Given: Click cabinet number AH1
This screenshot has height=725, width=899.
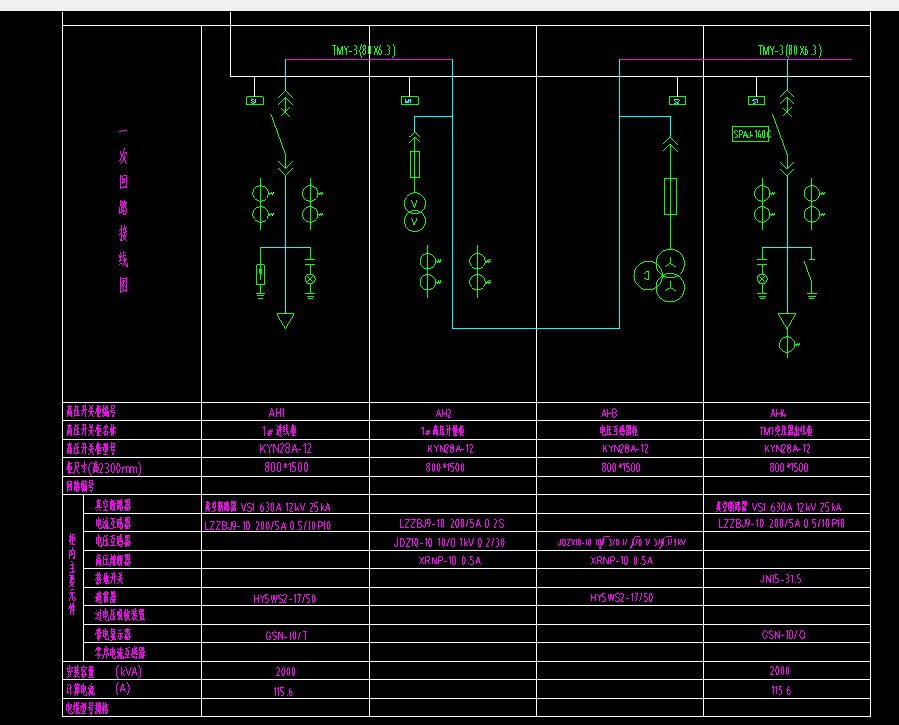Looking at the screenshot, I should pos(276,413).
